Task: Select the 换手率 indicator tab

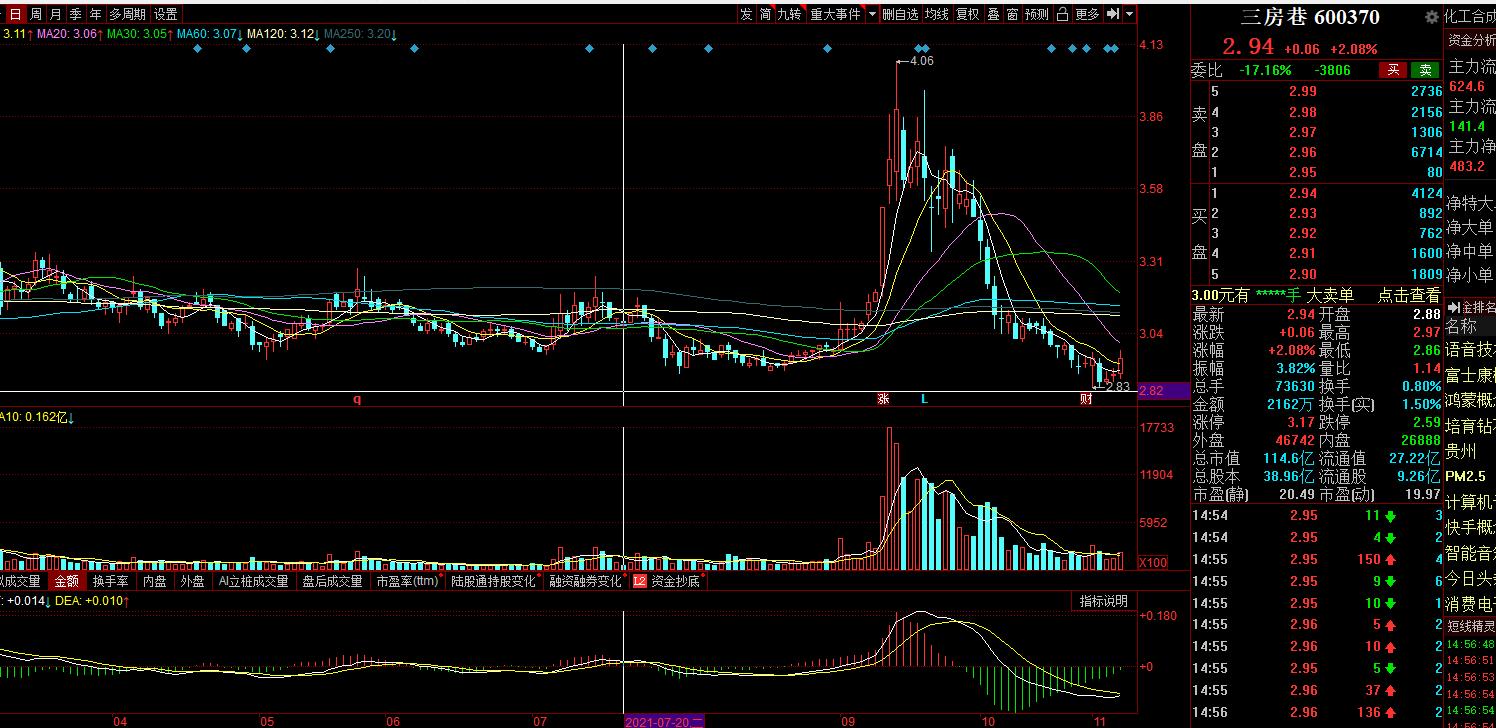Action: pos(110,581)
